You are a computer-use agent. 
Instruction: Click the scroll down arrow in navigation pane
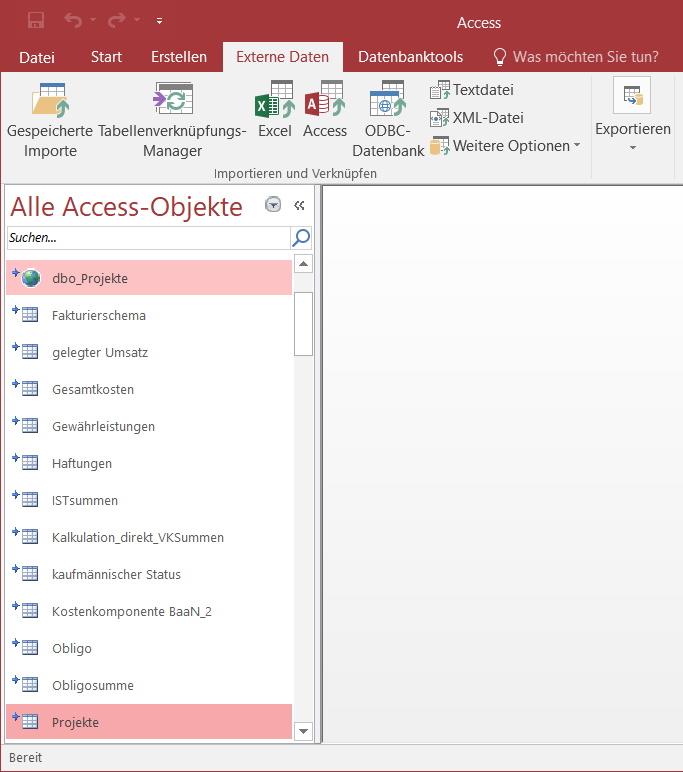pyautogui.click(x=303, y=731)
